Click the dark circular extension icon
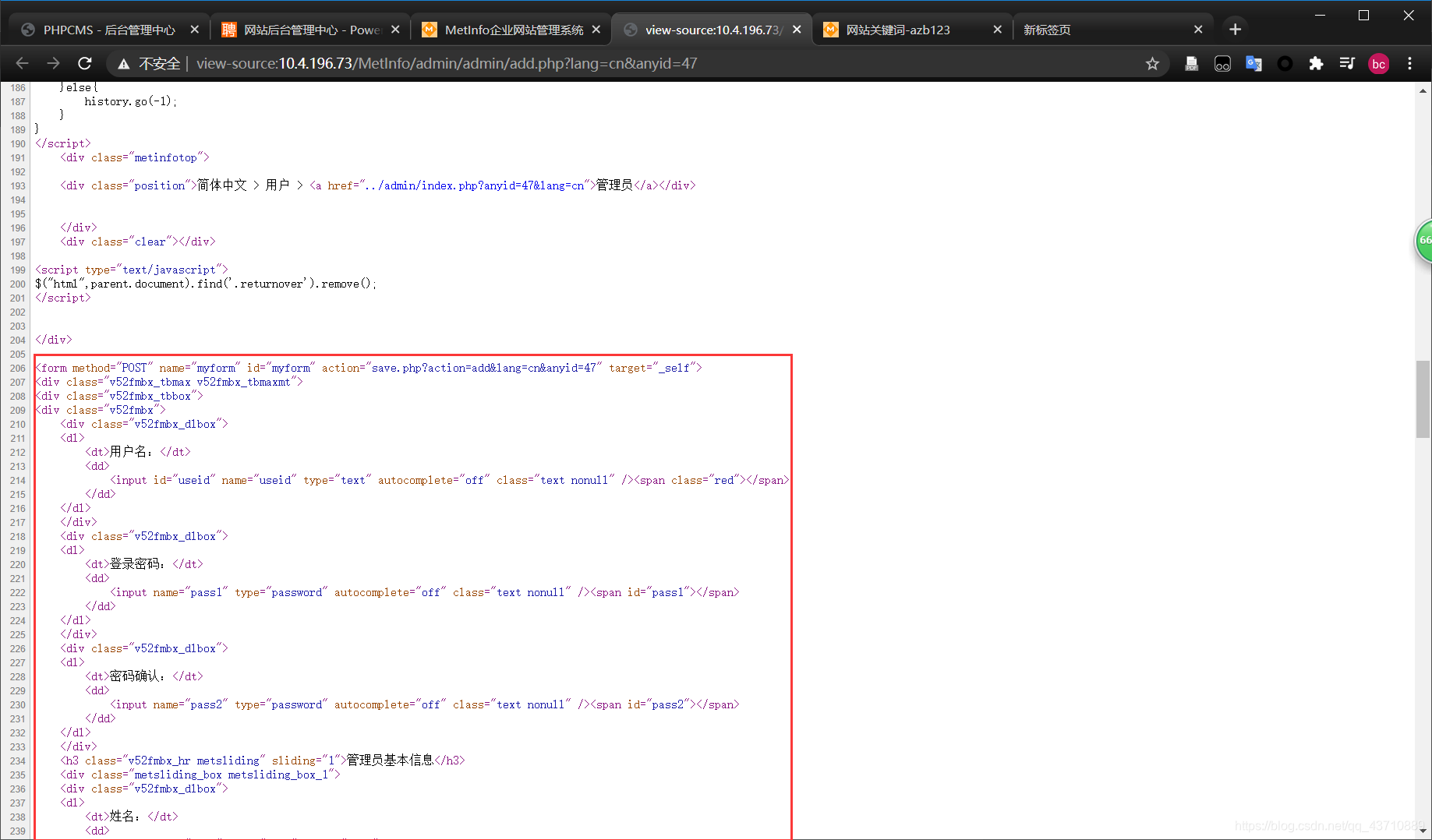This screenshot has height=840, width=1432. (1285, 64)
